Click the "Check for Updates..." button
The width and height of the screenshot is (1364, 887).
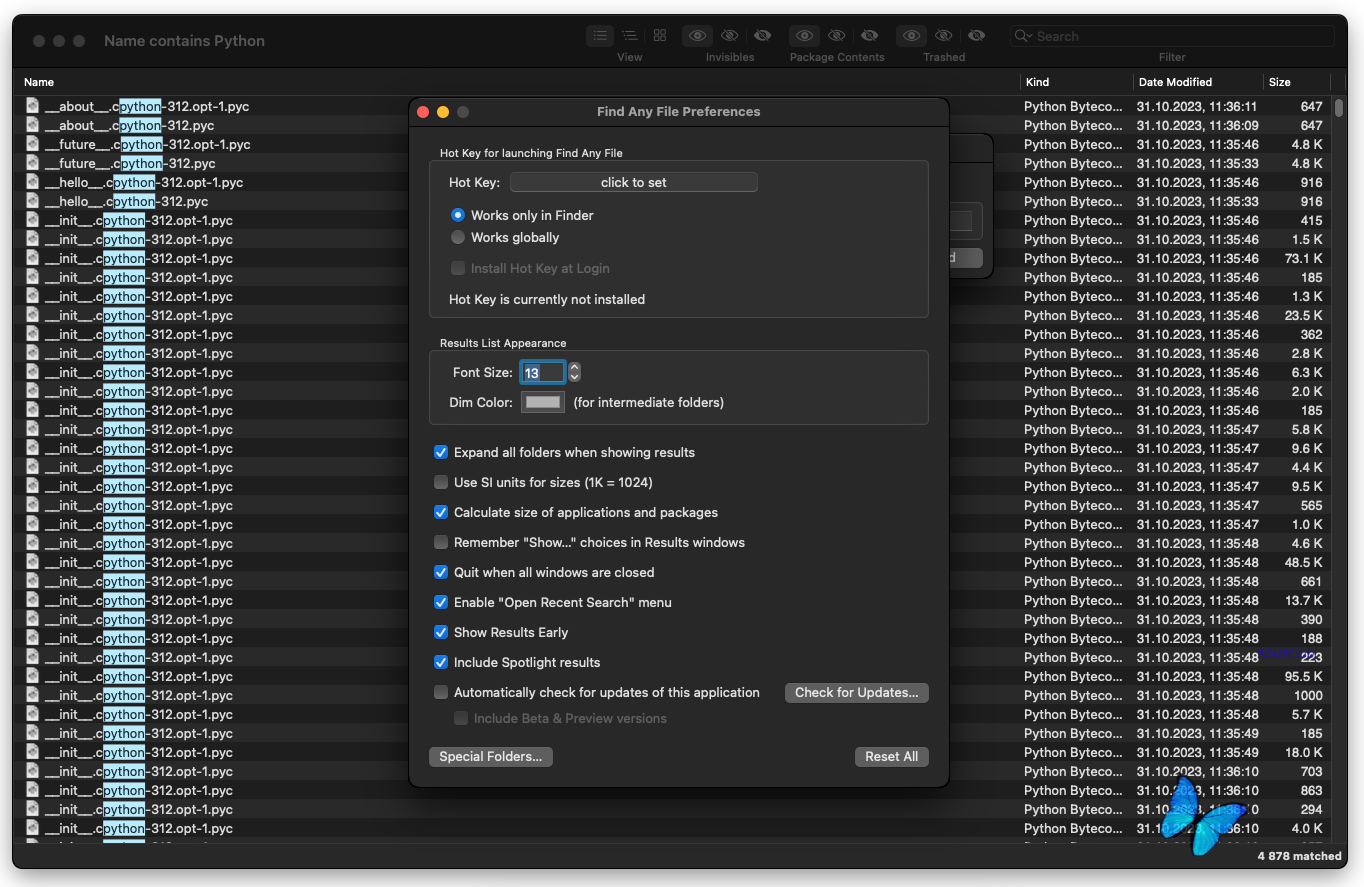[857, 692]
